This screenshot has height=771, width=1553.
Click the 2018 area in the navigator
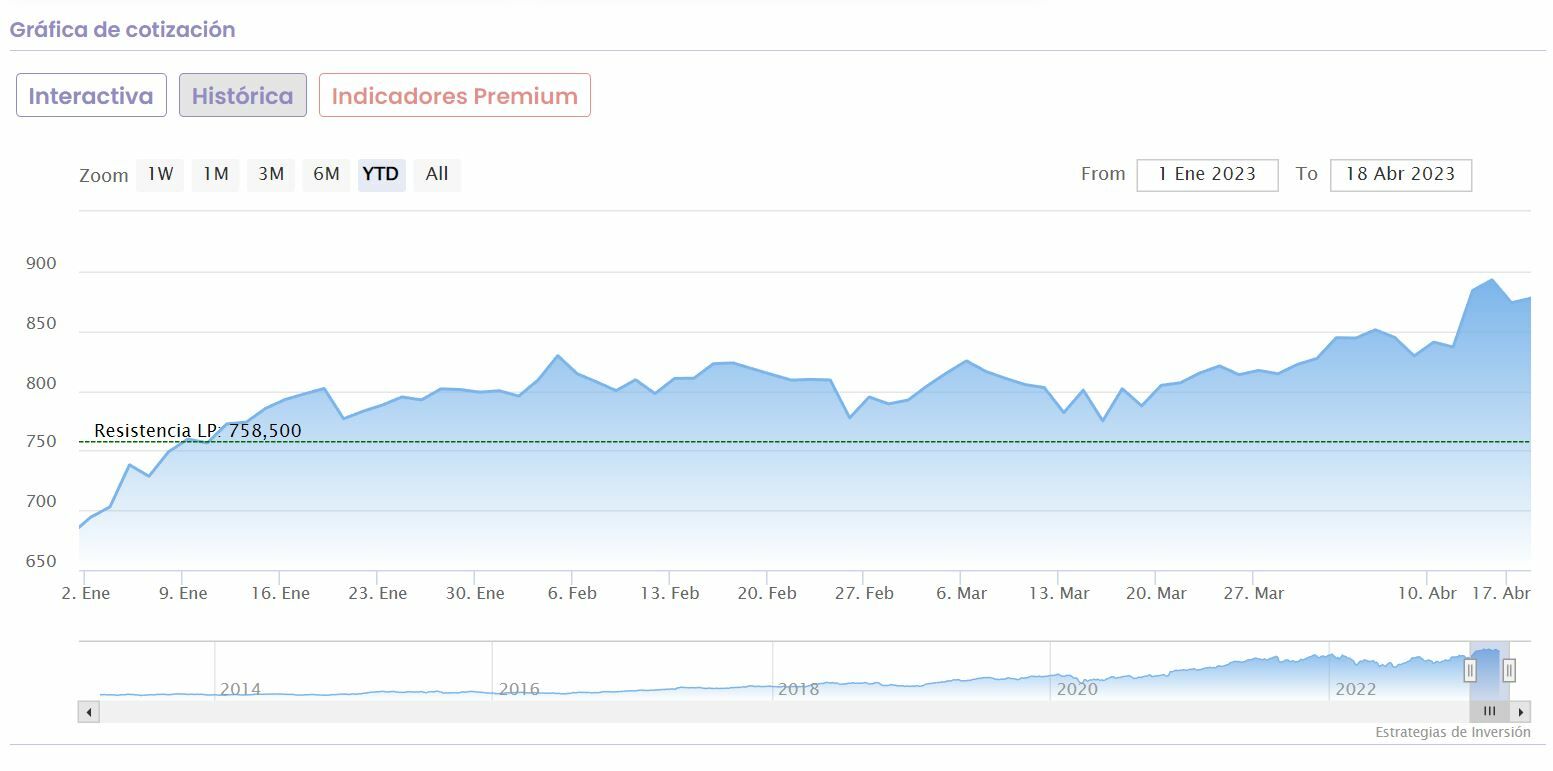click(798, 688)
